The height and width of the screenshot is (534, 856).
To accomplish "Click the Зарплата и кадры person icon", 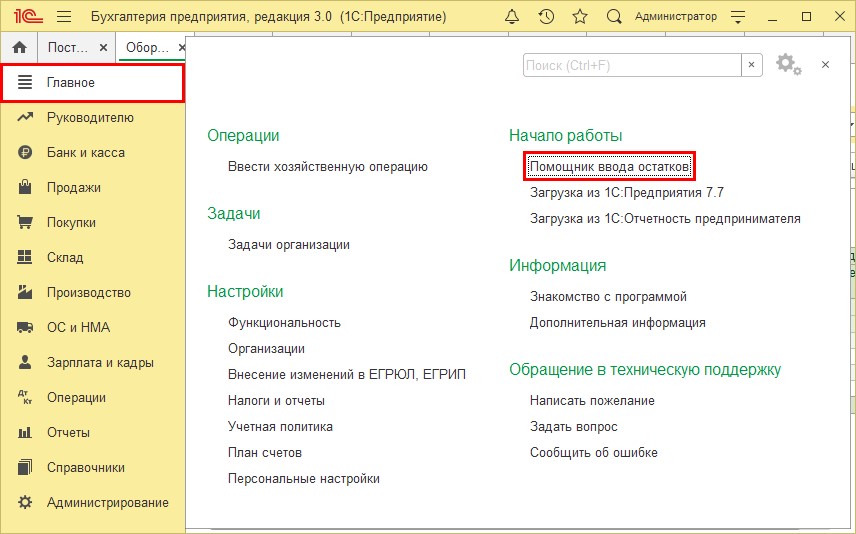I will [25, 362].
